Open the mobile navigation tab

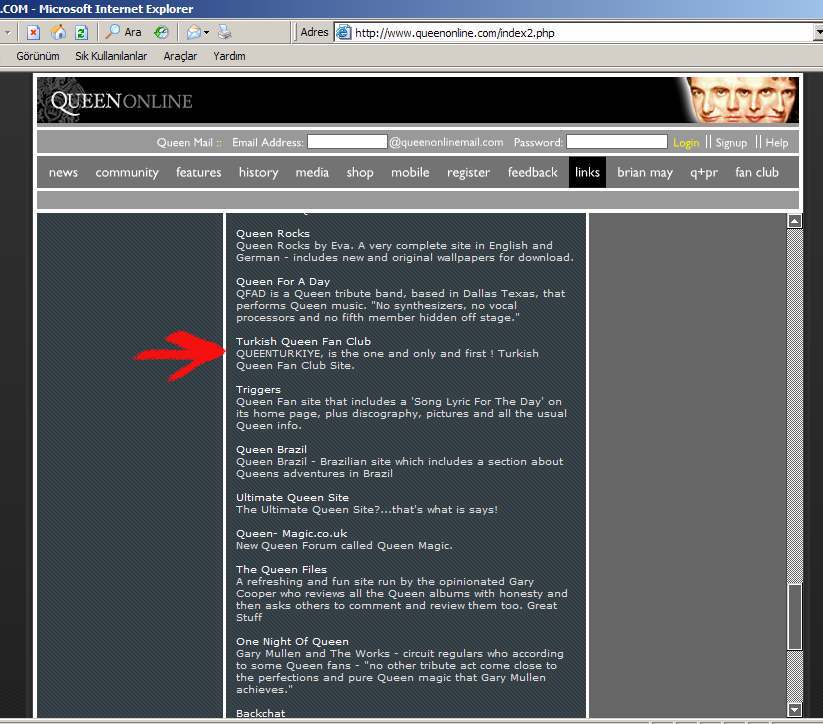pos(410,172)
